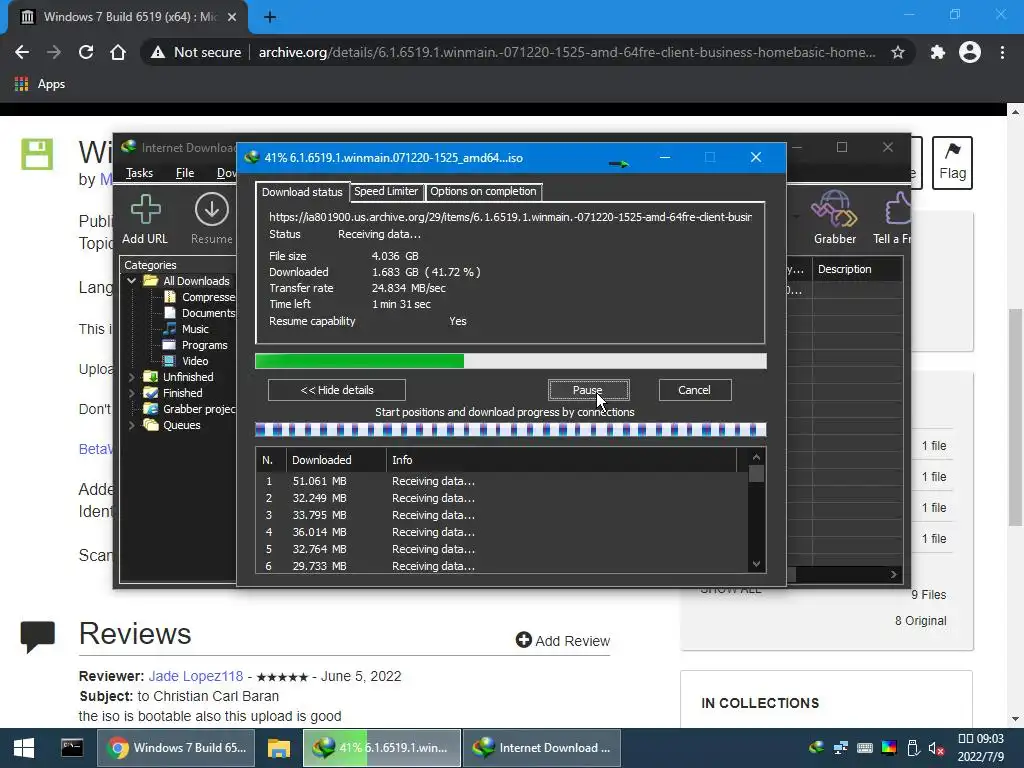1024x768 pixels.
Task: Switch to the Speed Limiter tab
Action: (386, 191)
